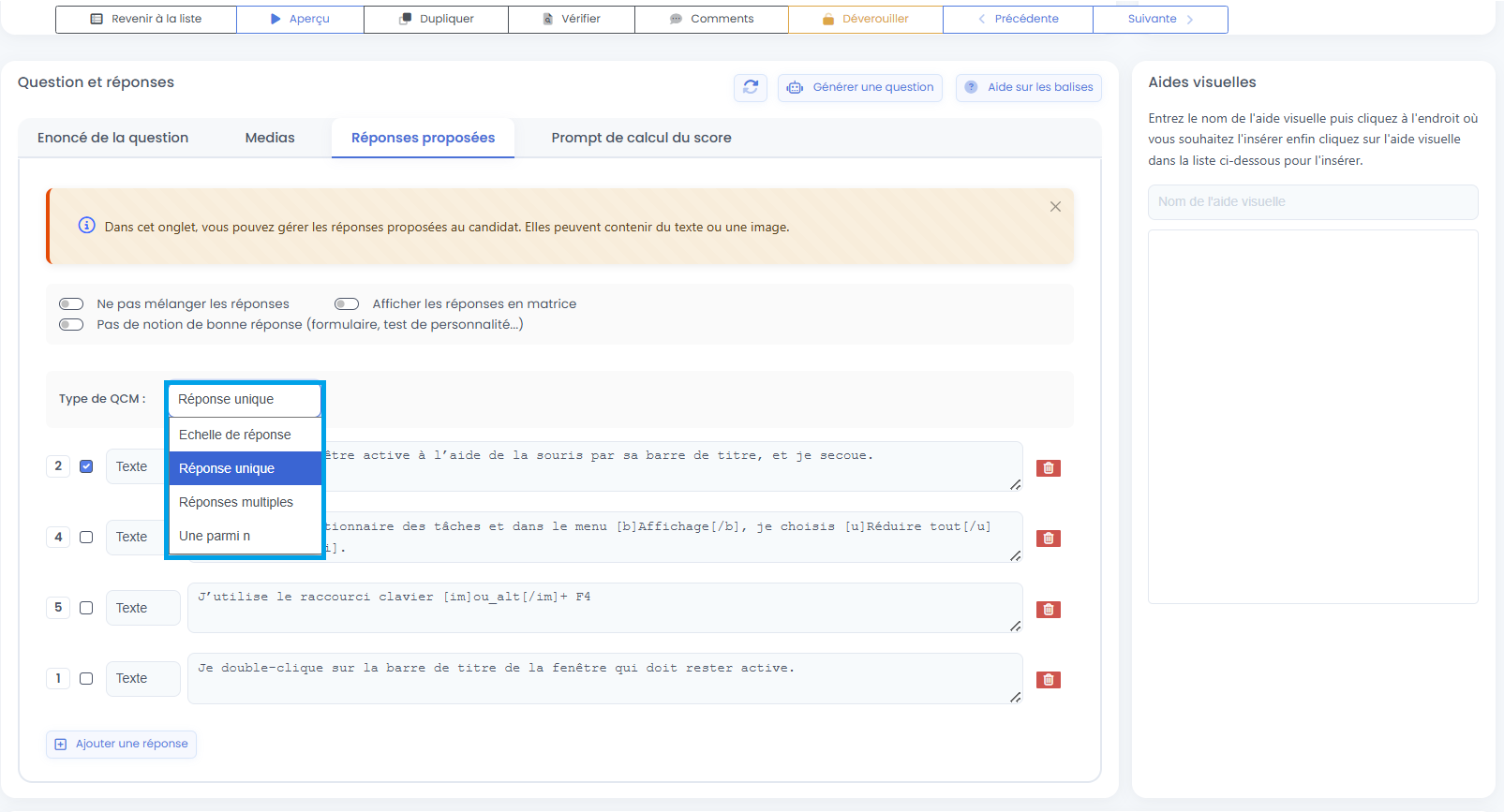Open Prompt de calcul du score tab
The height and width of the screenshot is (812, 1504).
point(641,138)
